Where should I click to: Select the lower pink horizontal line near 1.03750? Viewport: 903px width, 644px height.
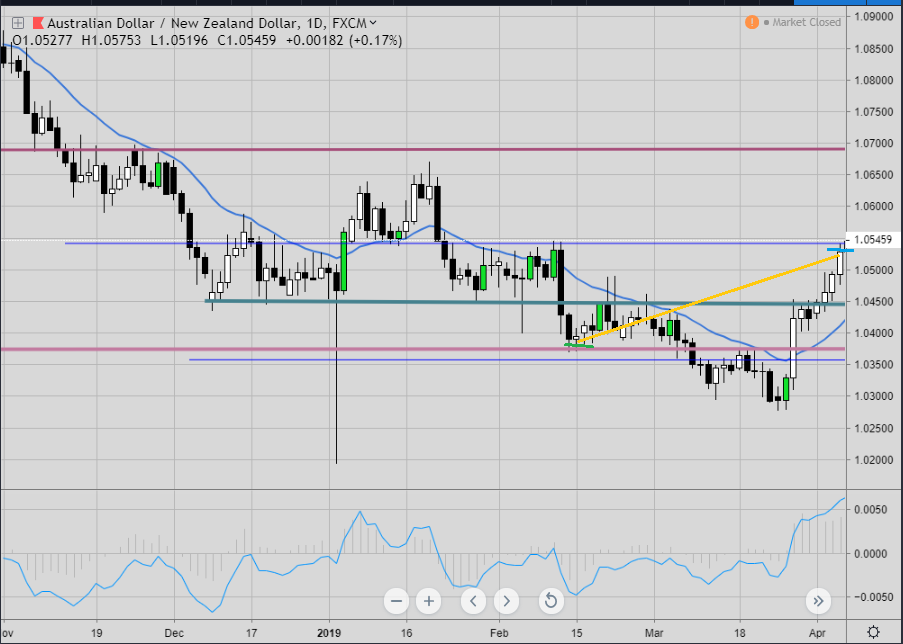pos(423,349)
